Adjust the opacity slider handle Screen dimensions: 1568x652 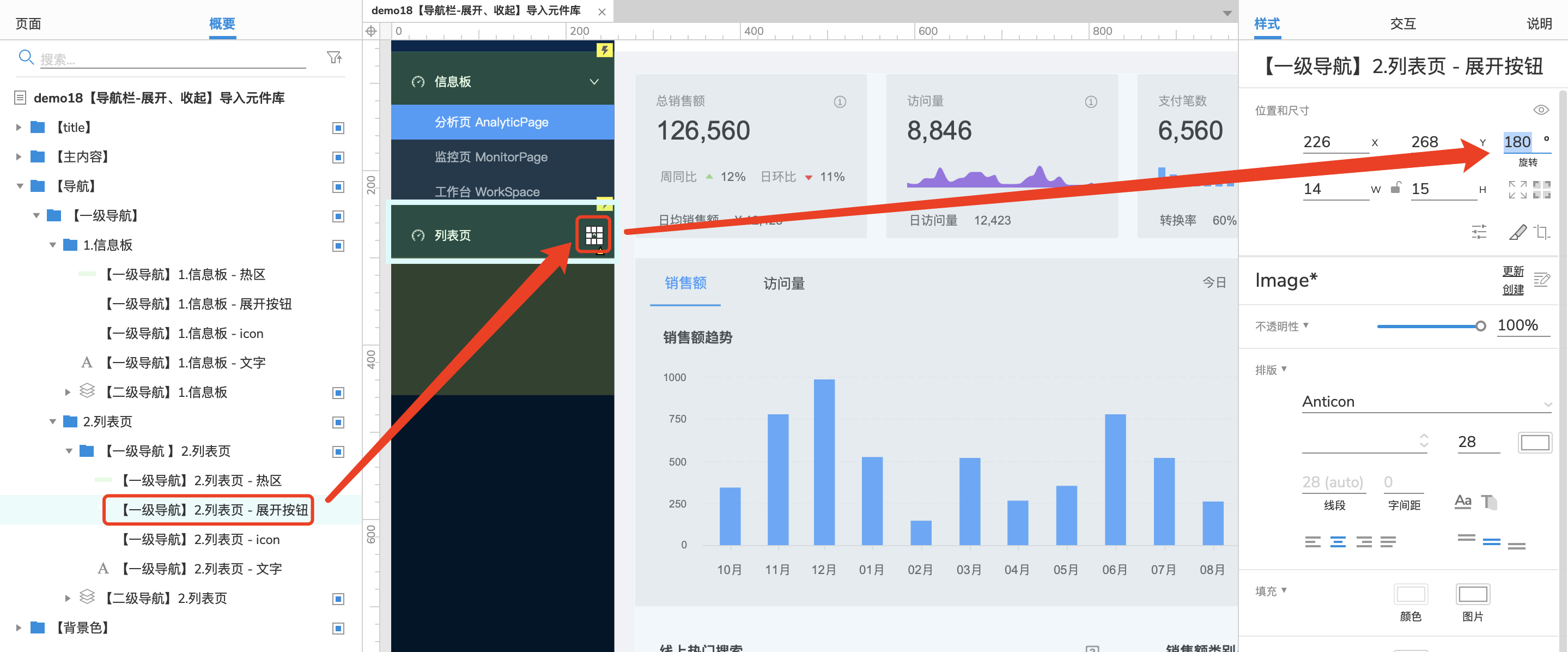point(1480,326)
